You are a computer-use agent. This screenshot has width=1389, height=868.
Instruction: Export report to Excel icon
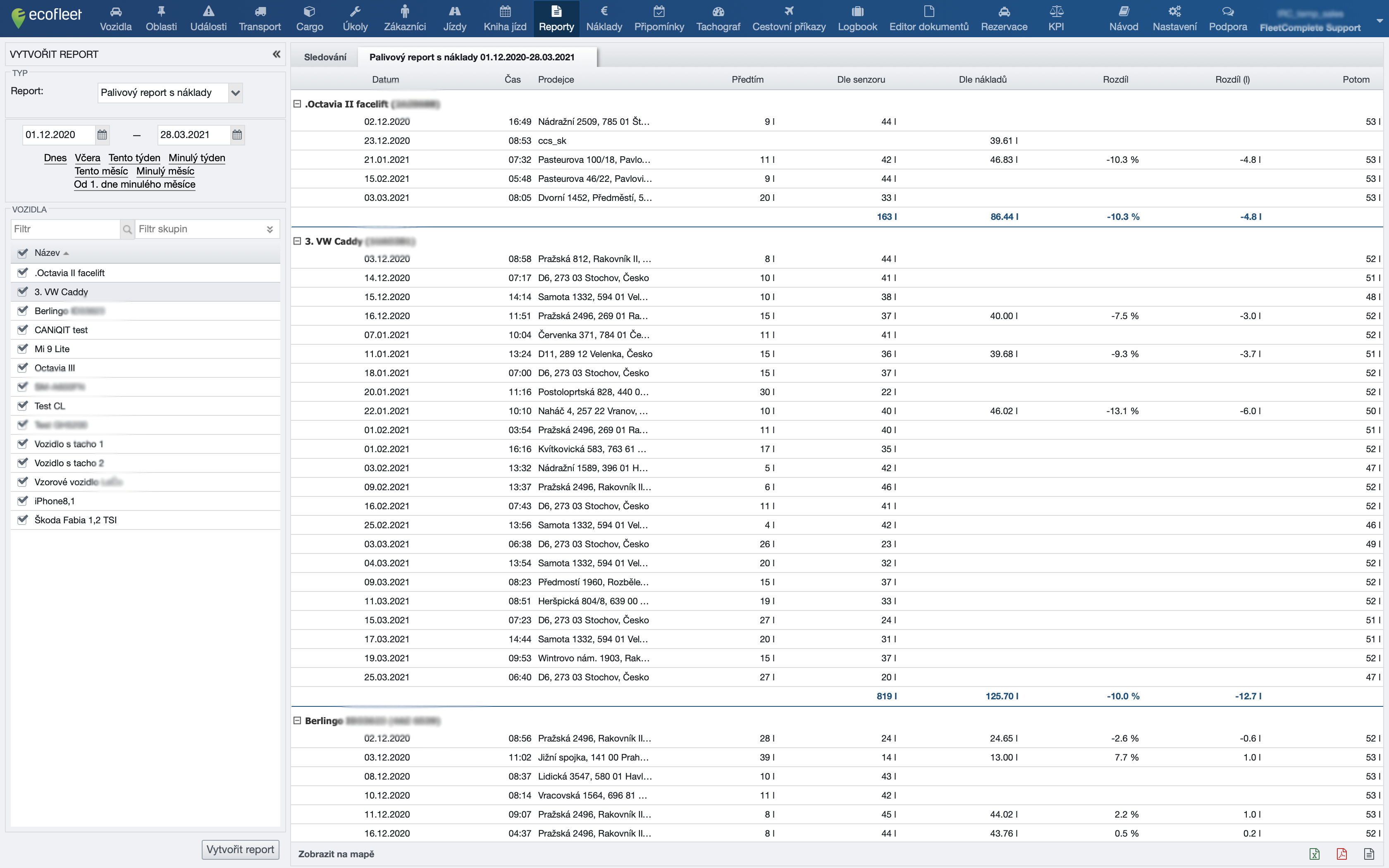1315,854
